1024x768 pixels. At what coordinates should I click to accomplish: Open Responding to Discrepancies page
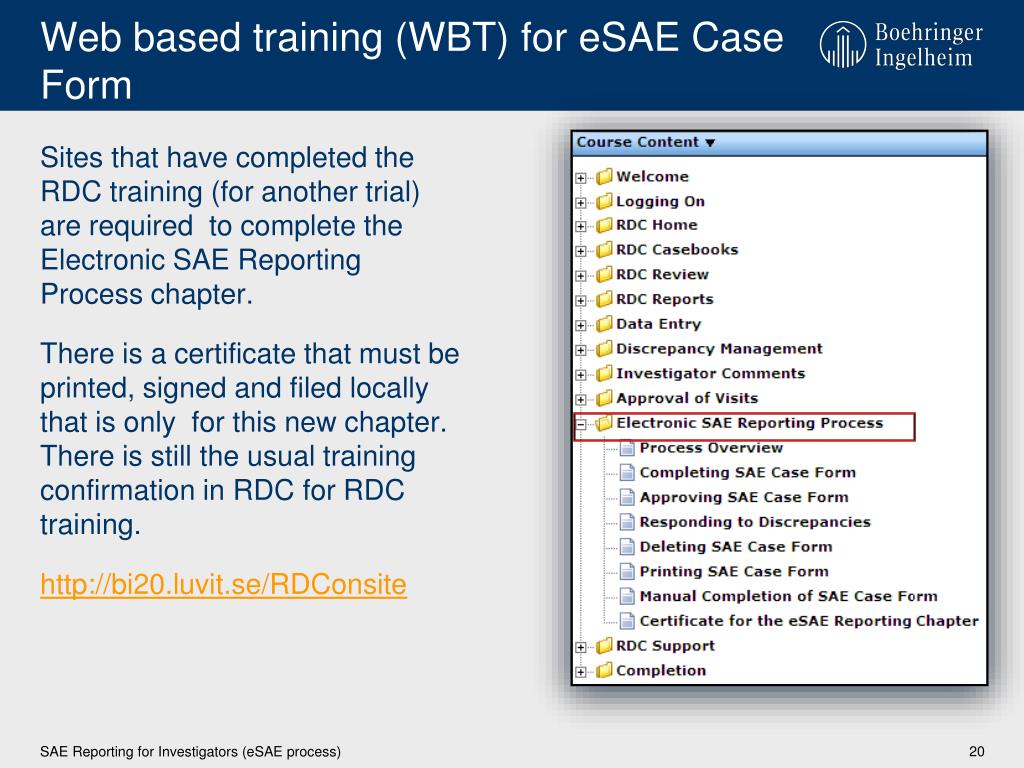click(x=755, y=522)
